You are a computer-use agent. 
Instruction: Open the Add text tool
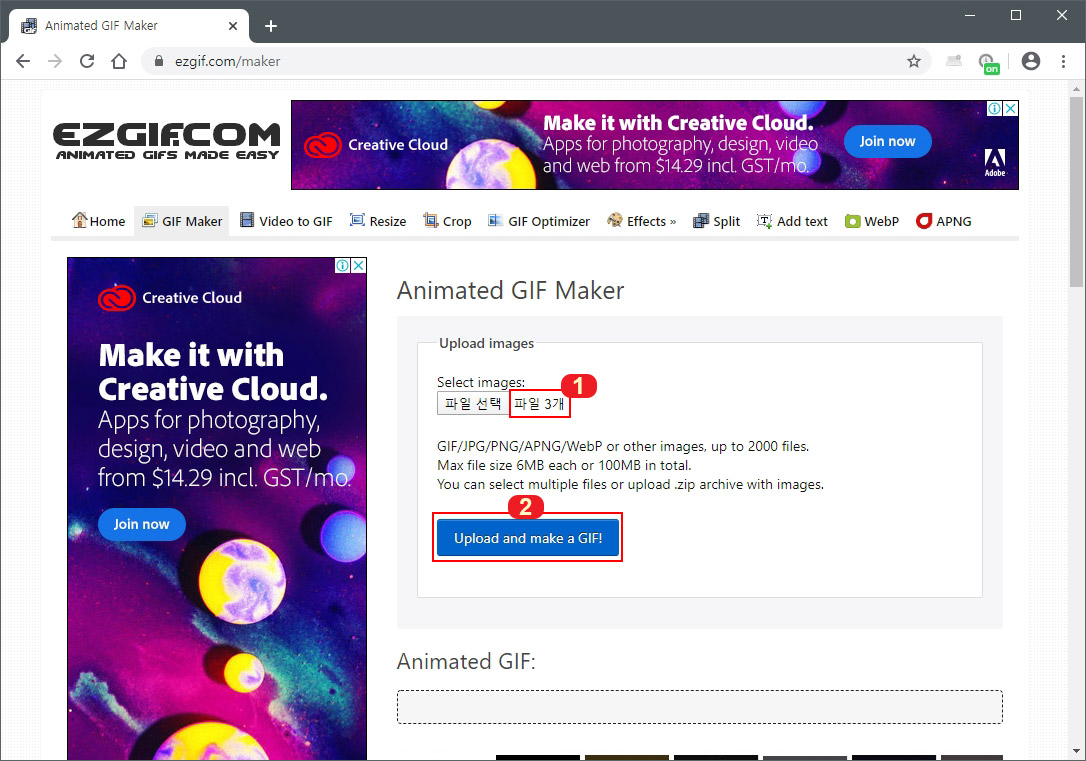click(x=792, y=221)
